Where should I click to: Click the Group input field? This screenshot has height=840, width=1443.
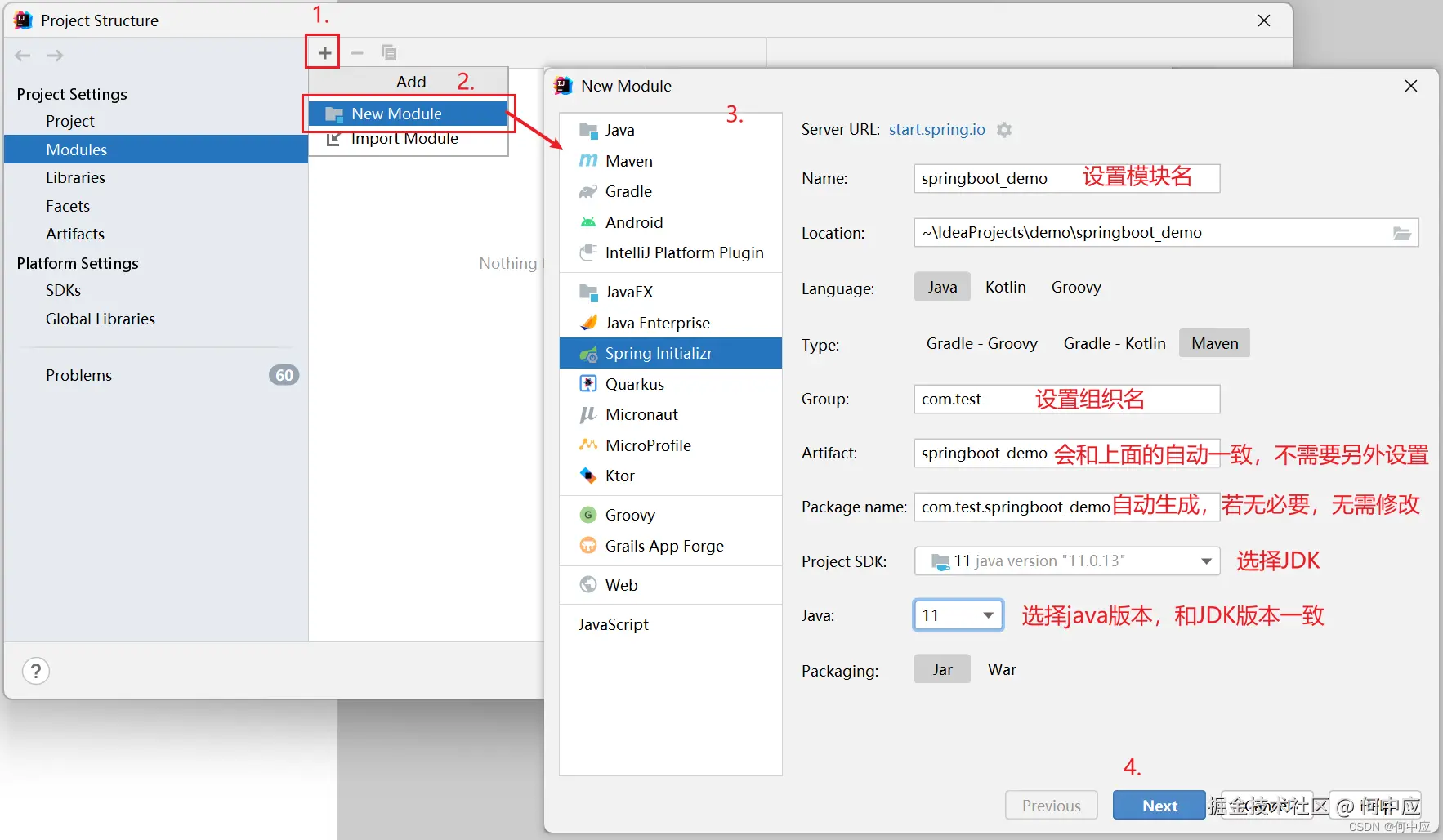click(1067, 399)
